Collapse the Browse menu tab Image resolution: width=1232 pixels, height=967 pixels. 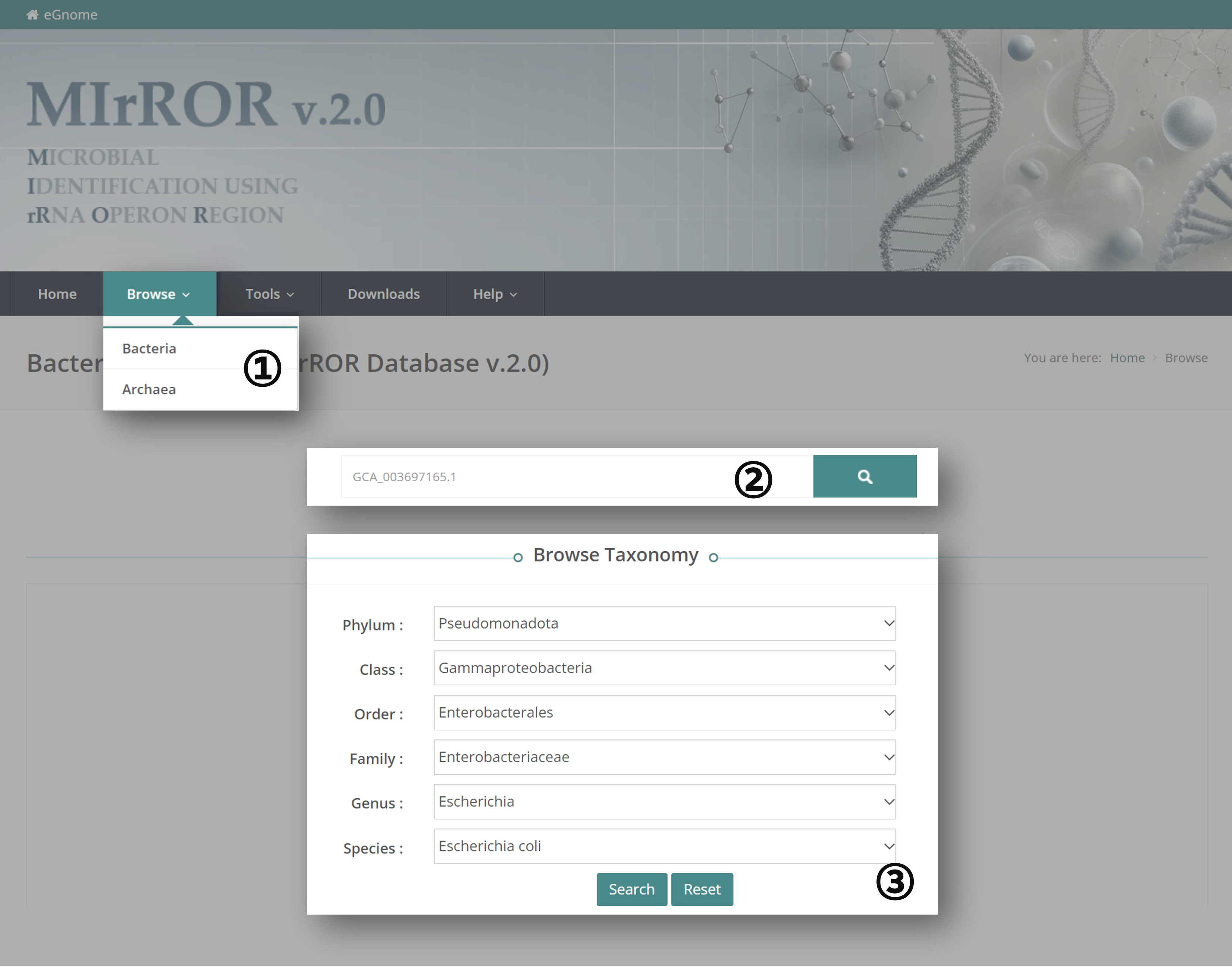point(158,294)
